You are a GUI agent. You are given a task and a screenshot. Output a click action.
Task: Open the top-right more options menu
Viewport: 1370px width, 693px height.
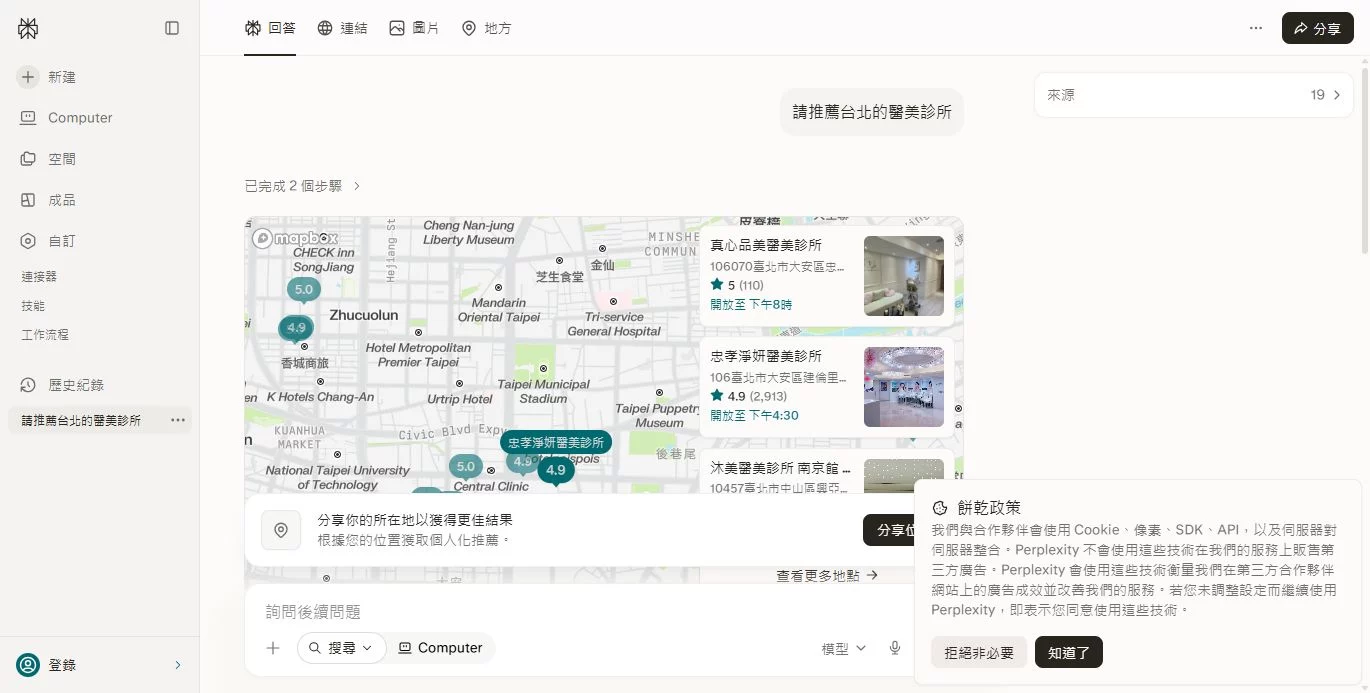point(1256,28)
